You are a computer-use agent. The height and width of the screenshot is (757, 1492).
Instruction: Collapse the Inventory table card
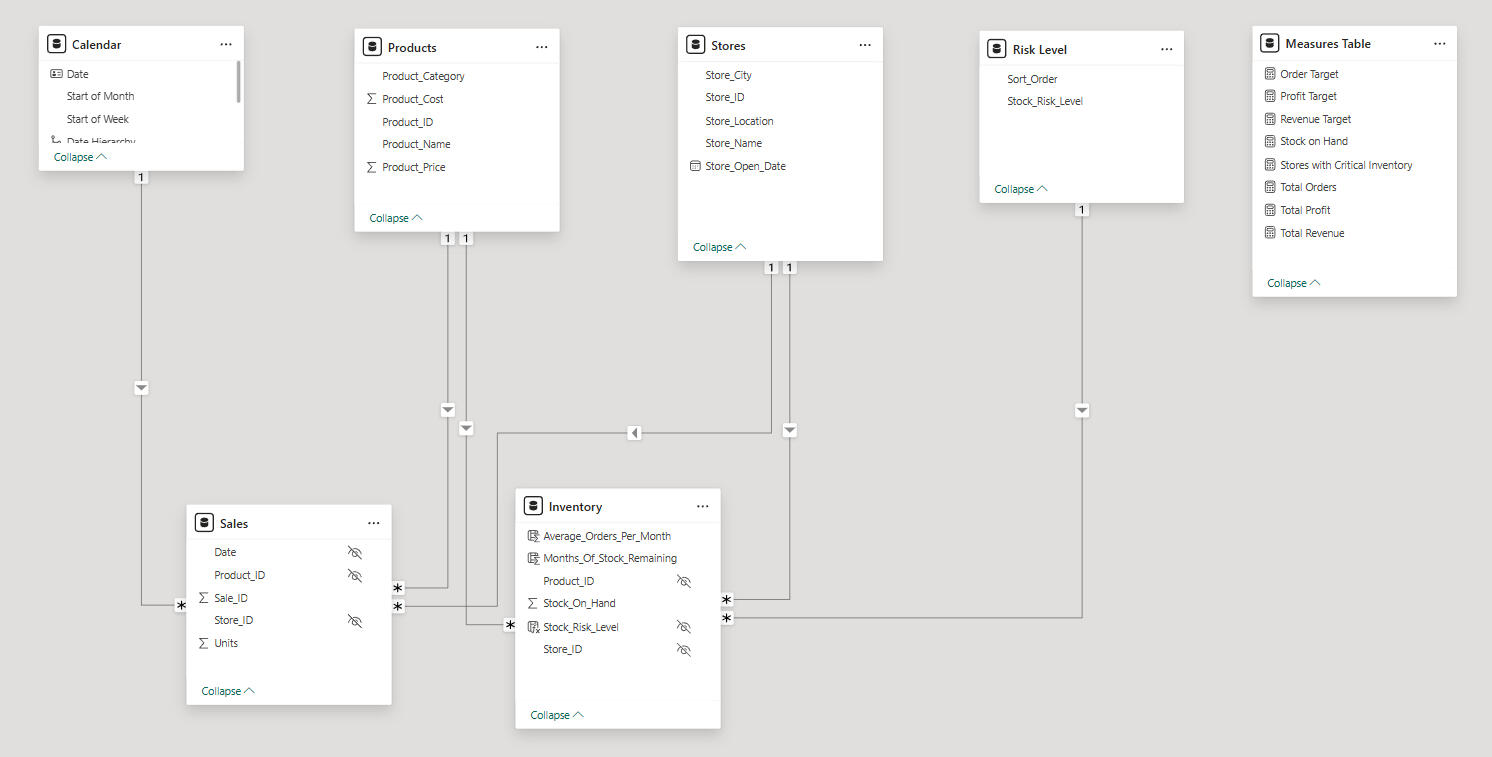[557, 715]
